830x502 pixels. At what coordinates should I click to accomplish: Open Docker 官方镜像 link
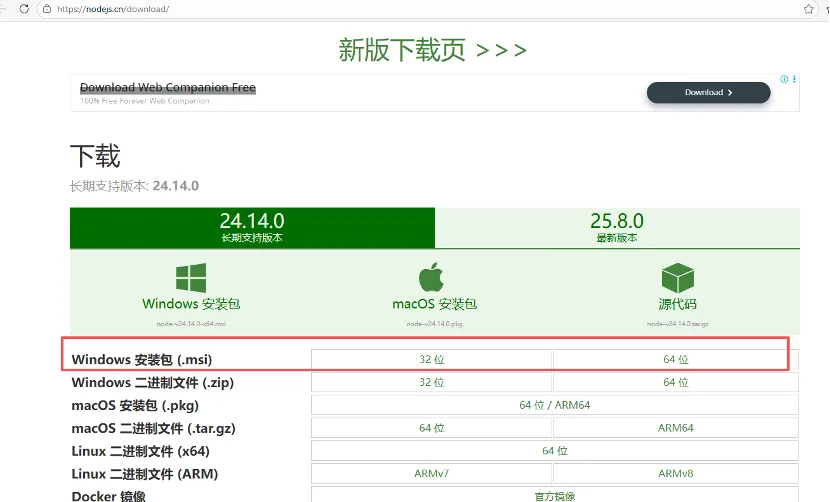pyautogui.click(x=555, y=495)
